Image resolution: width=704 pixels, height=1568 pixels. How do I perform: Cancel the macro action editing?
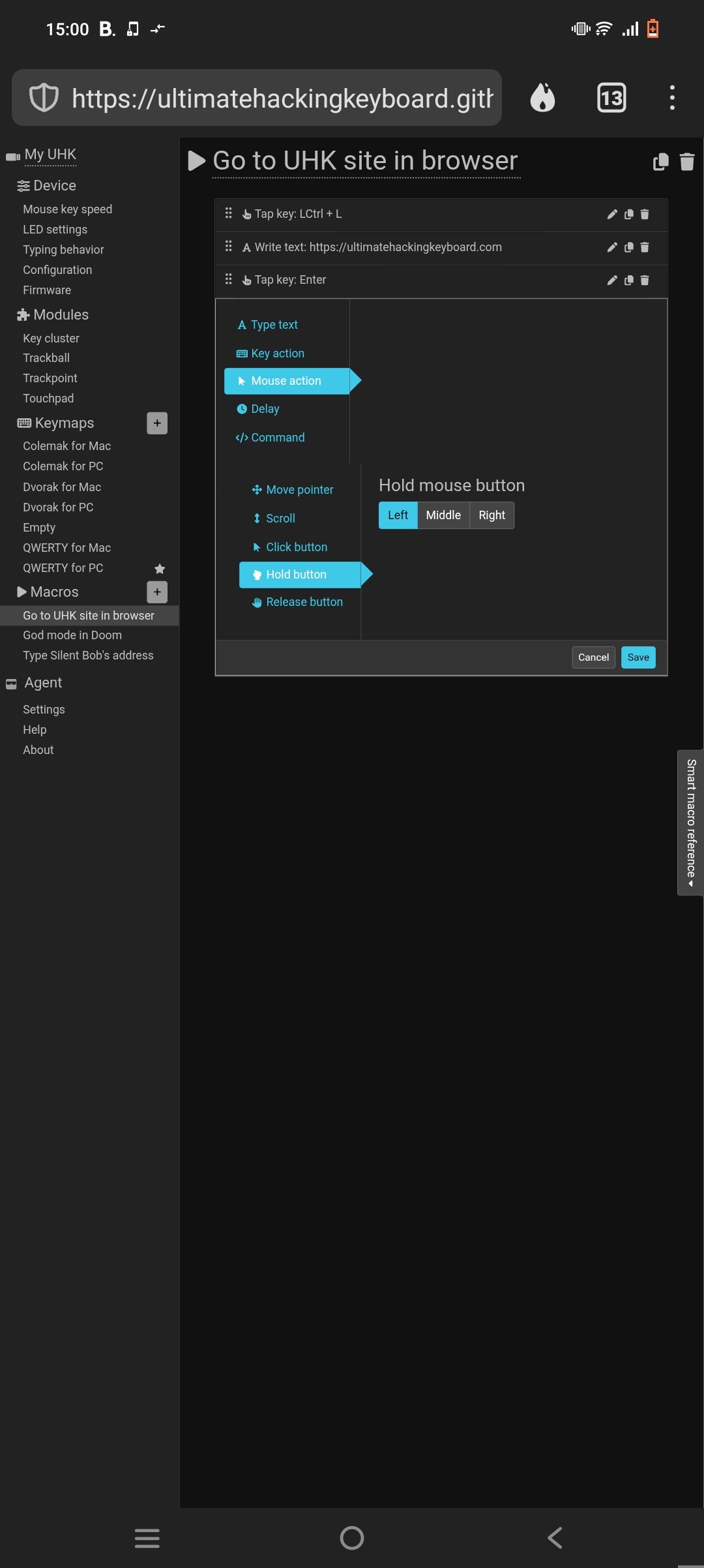tap(593, 657)
